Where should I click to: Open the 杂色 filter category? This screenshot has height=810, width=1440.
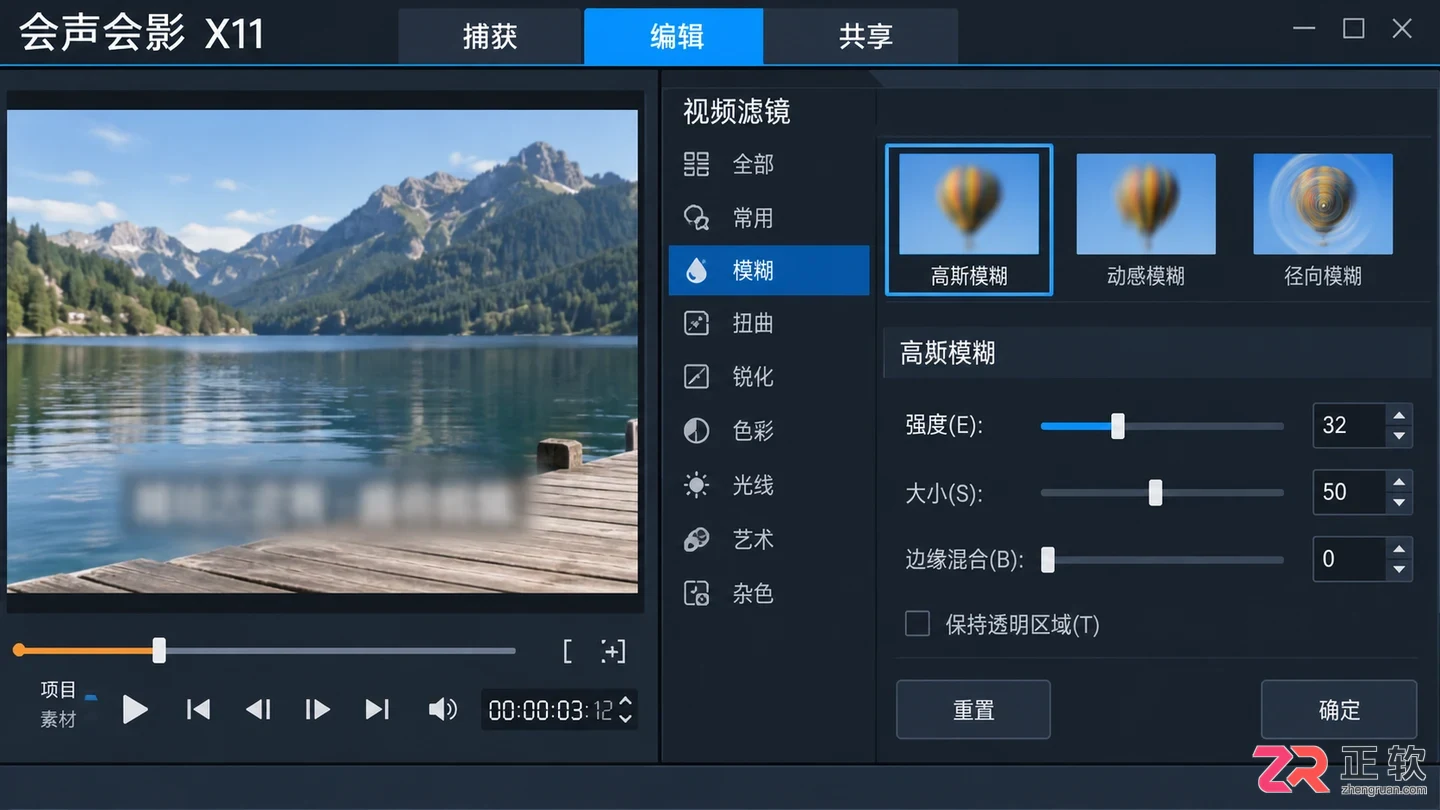coord(769,594)
